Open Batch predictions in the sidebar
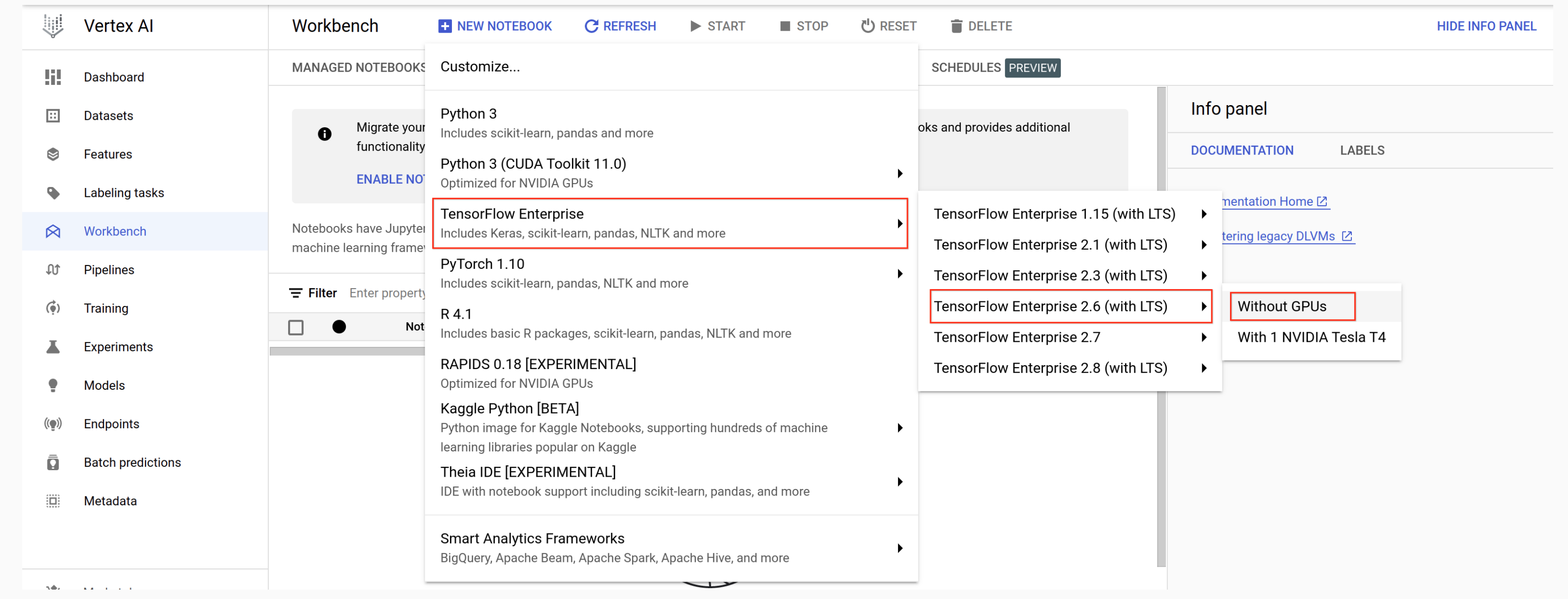The image size is (1568, 599). click(x=132, y=463)
